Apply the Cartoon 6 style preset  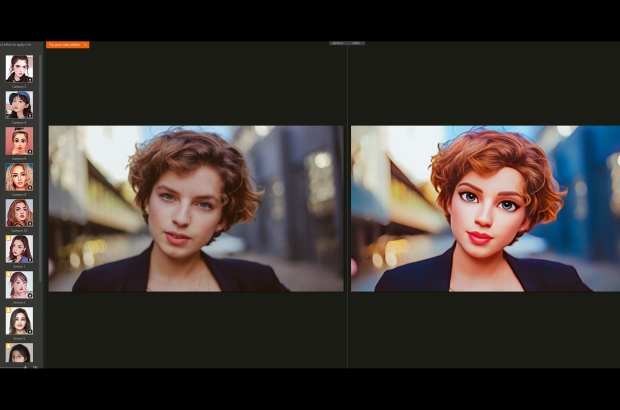pos(19,140)
